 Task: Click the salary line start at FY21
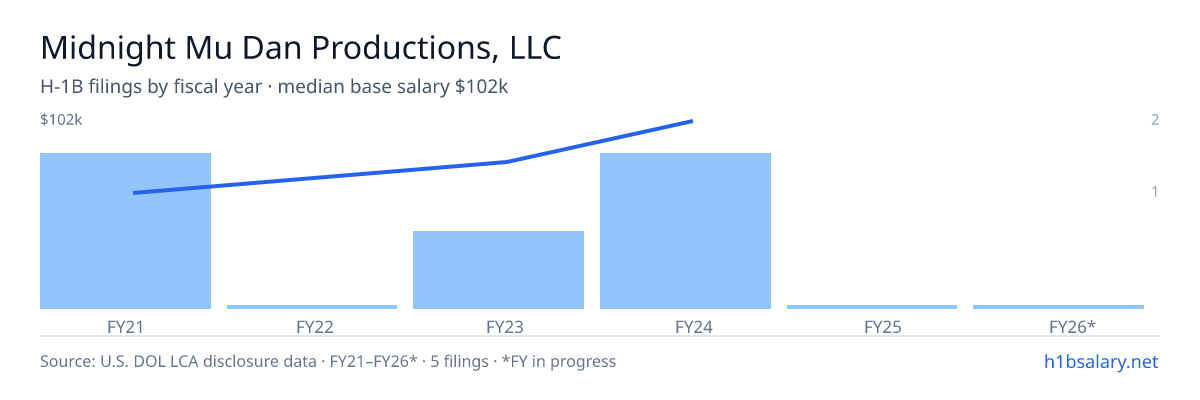point(134,193)
